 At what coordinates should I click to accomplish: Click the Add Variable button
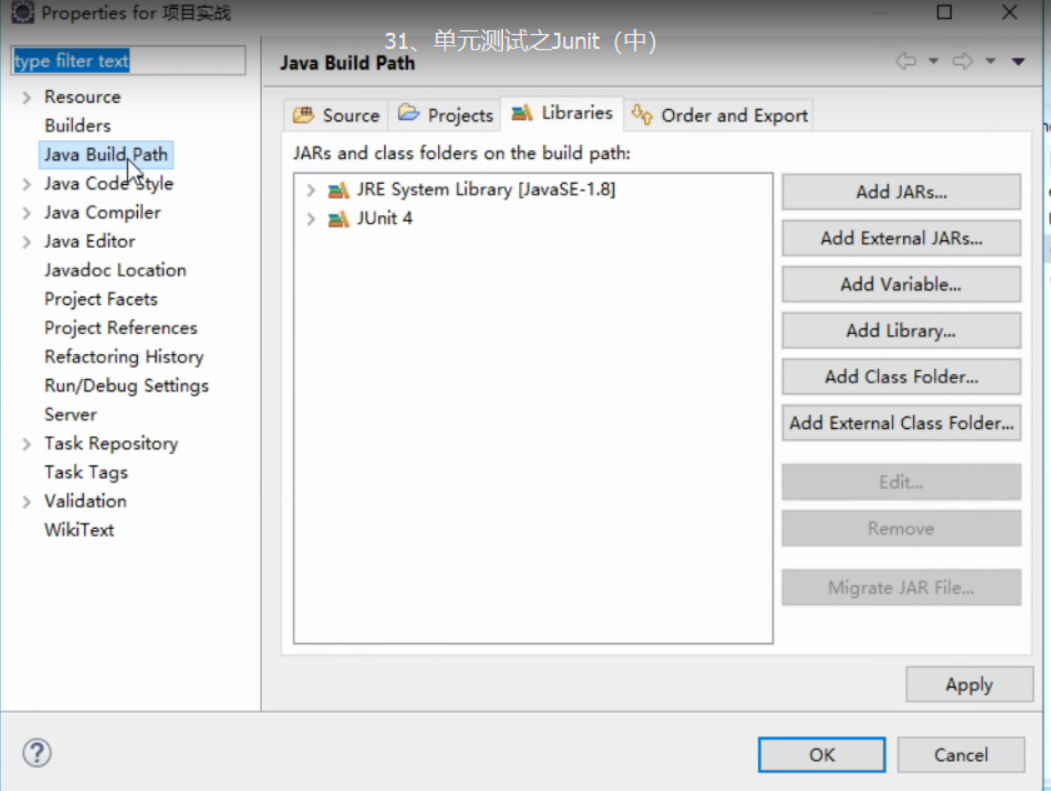pos(901,285)
